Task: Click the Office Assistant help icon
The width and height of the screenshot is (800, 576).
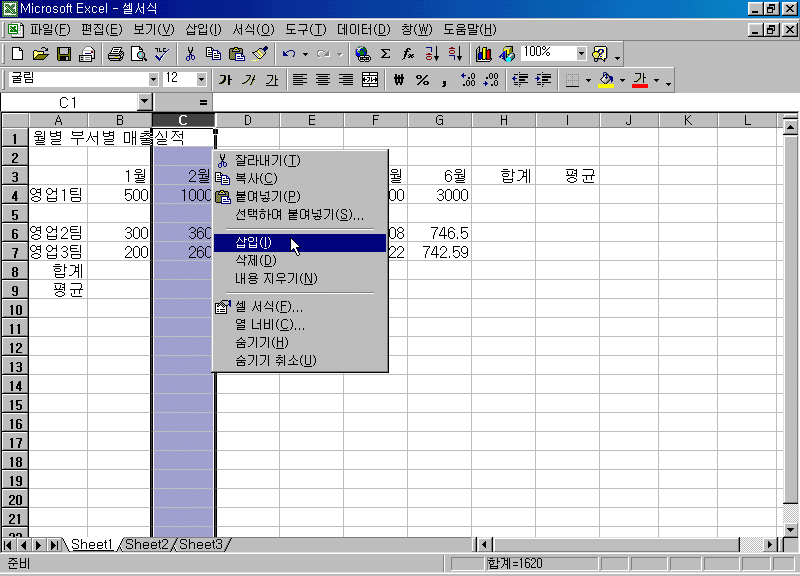Action: (600, 54)
